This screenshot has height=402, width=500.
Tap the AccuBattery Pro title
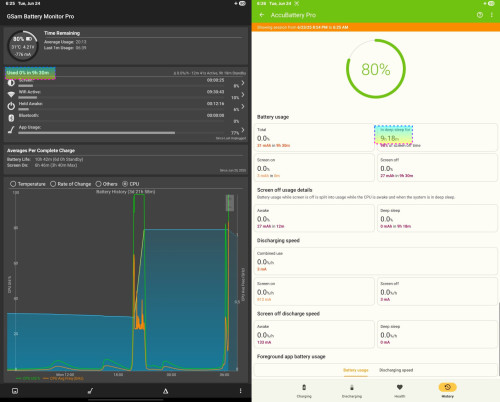(x=293, y=15)
